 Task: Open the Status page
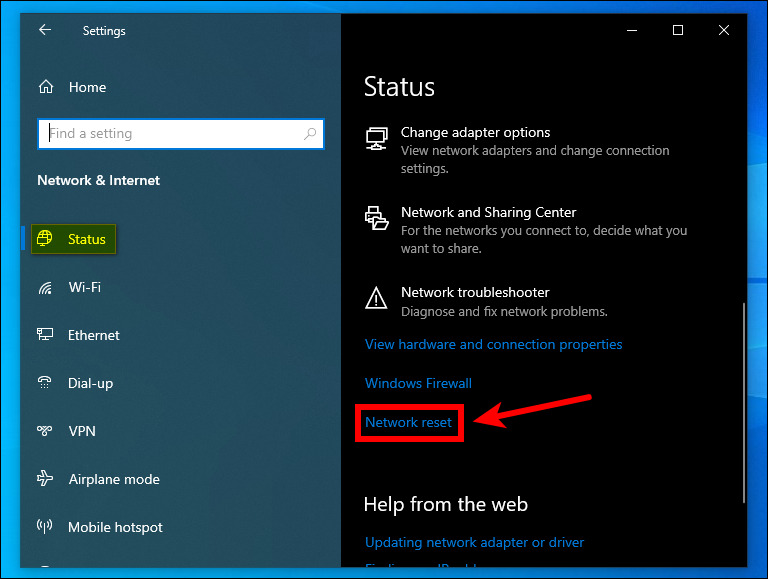pos(73,239)
